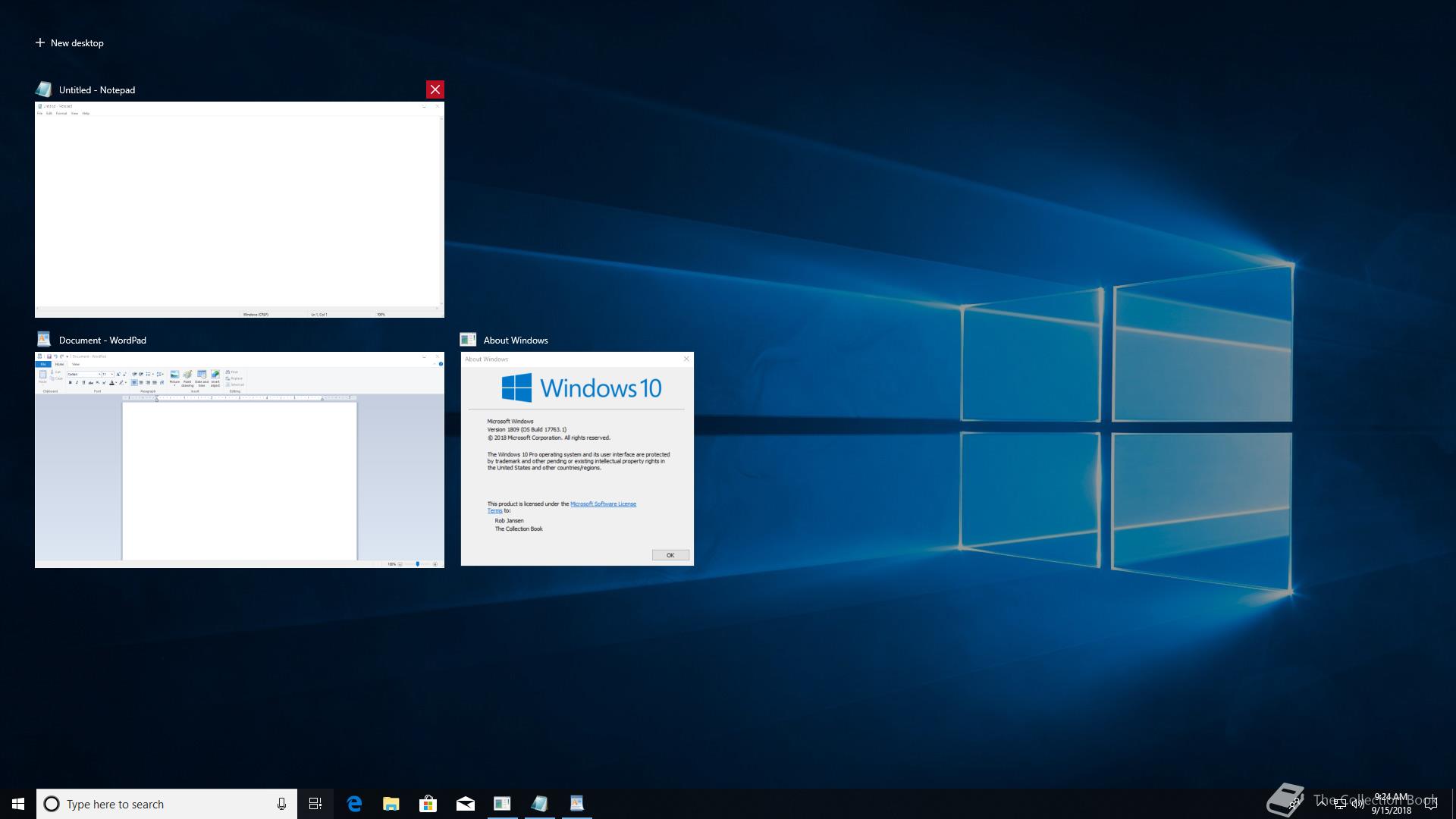Click the Cortana circle icon in search box
Viewport: 1456px width, 819px height.
[52, 804]
